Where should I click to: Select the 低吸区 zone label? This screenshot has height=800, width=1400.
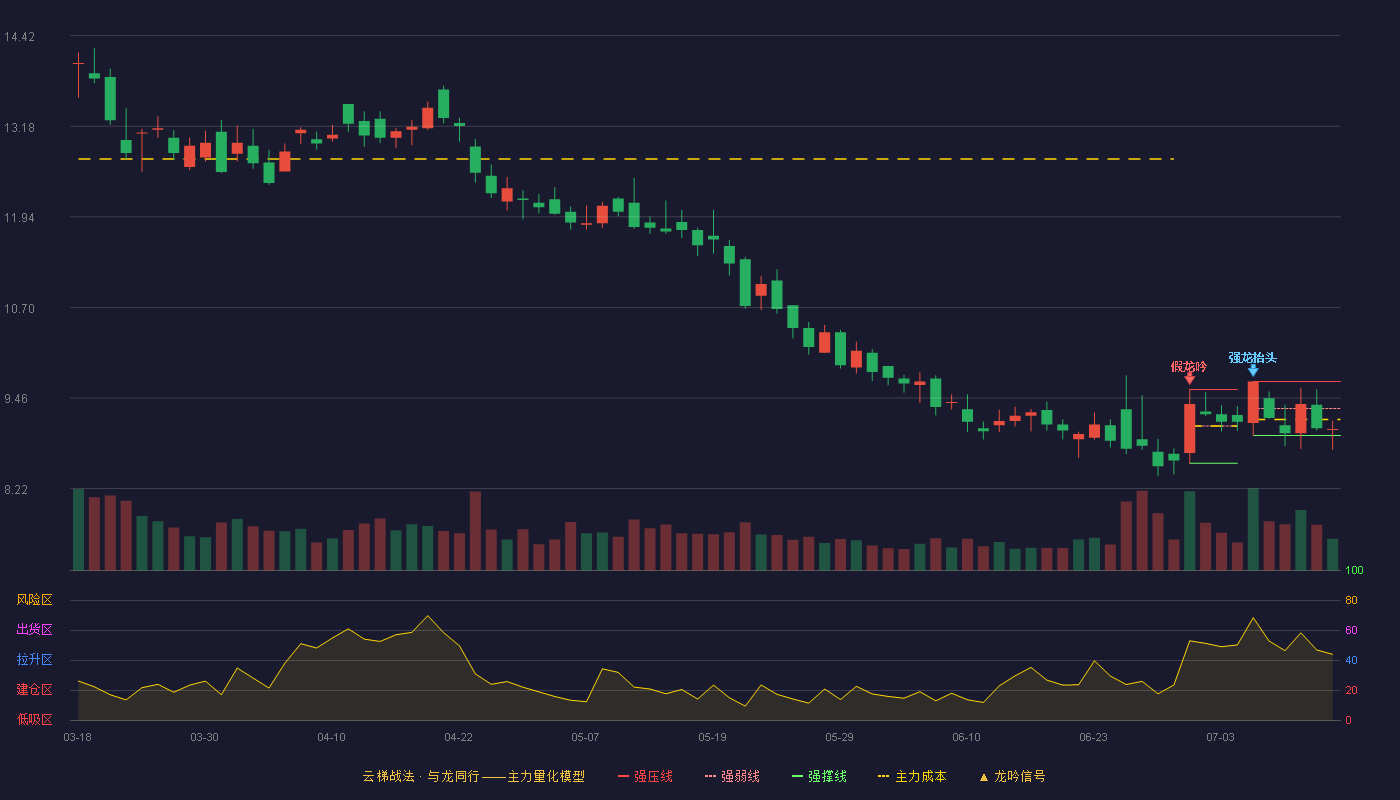(34, 720)
